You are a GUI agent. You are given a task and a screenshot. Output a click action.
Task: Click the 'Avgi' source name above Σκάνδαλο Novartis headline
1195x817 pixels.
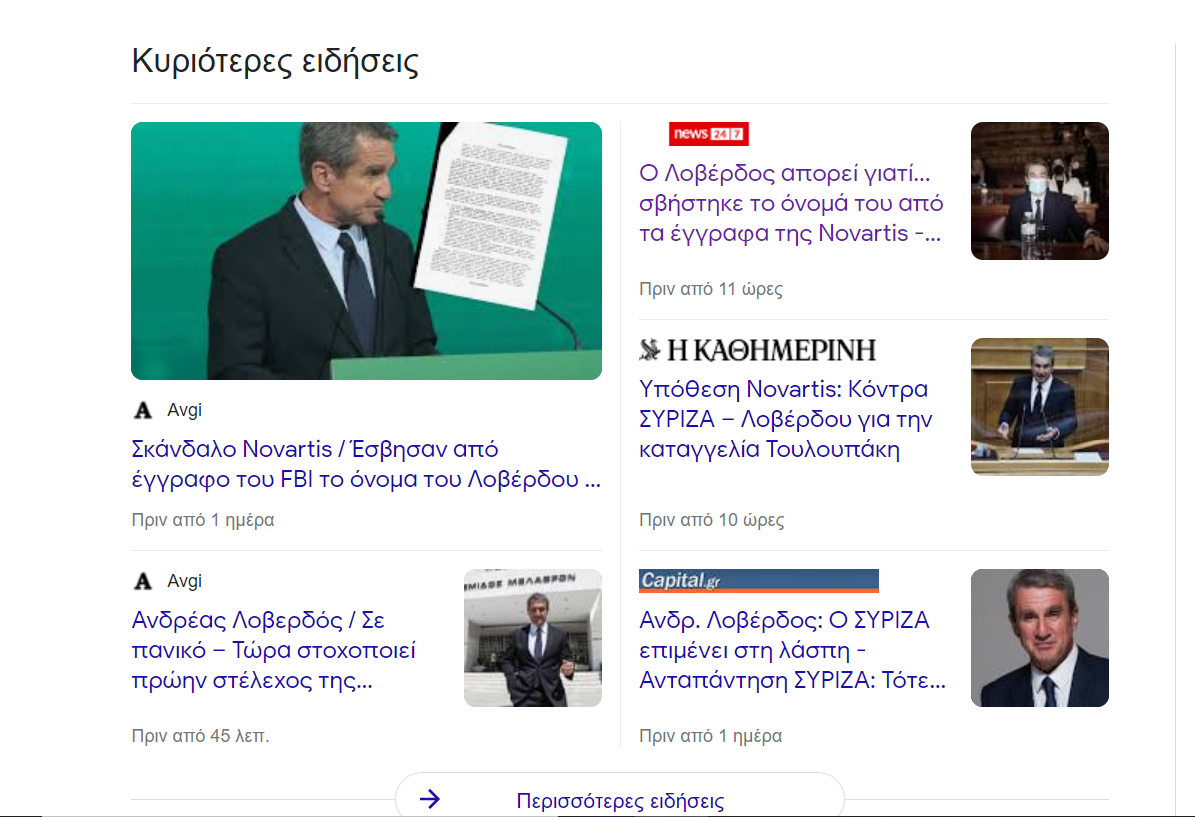[184, 410]
